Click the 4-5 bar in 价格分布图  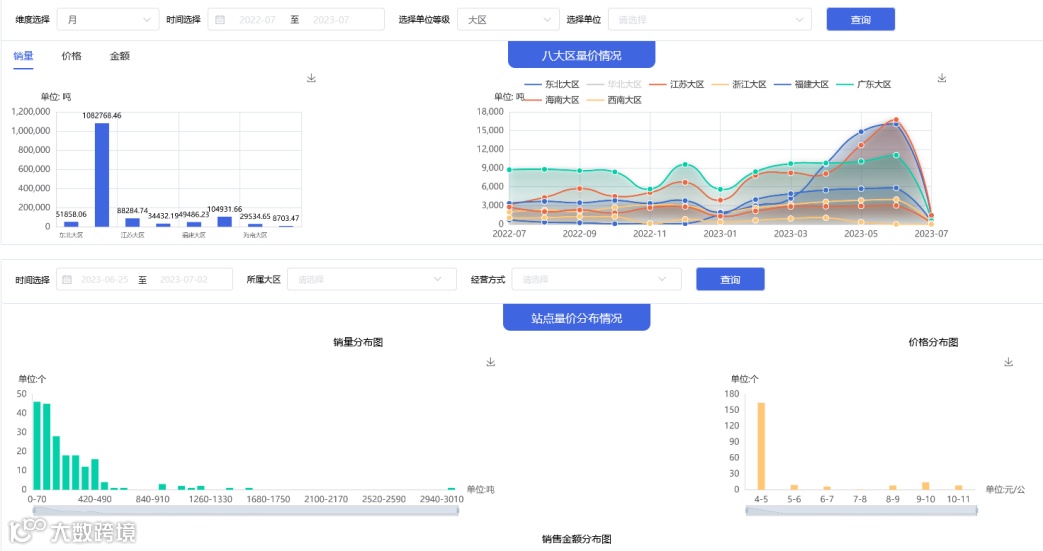[761, 446]
